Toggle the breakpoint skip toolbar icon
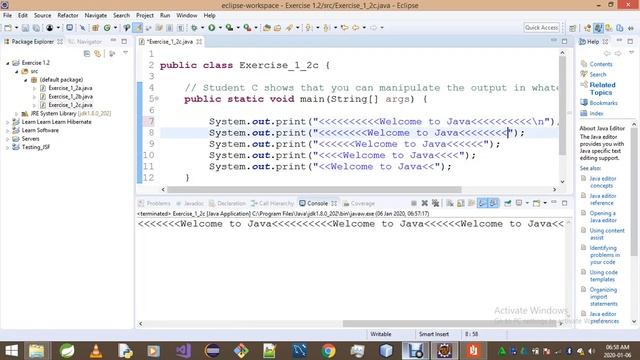 82,28
